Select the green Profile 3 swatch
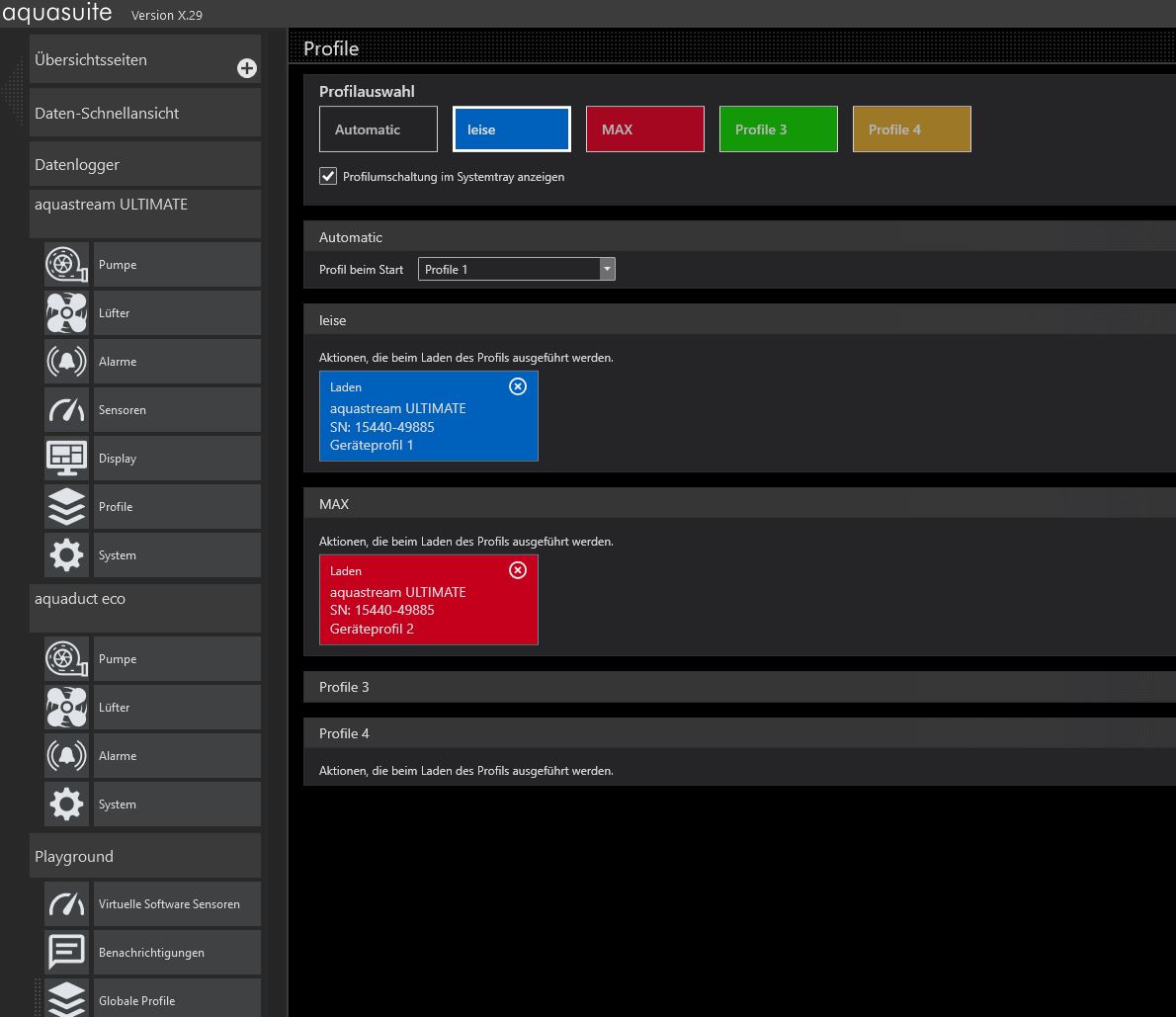This screenshot has height=1017, width=1176. tap(778, 129)
